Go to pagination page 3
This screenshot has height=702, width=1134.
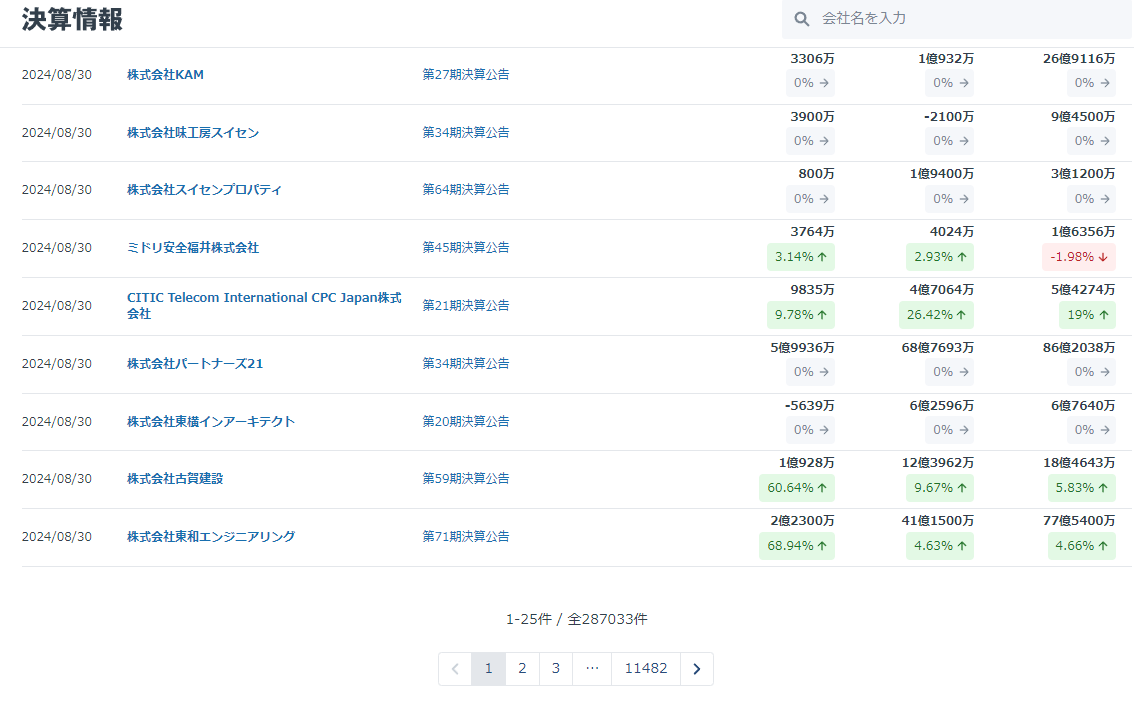coord(555,669)
